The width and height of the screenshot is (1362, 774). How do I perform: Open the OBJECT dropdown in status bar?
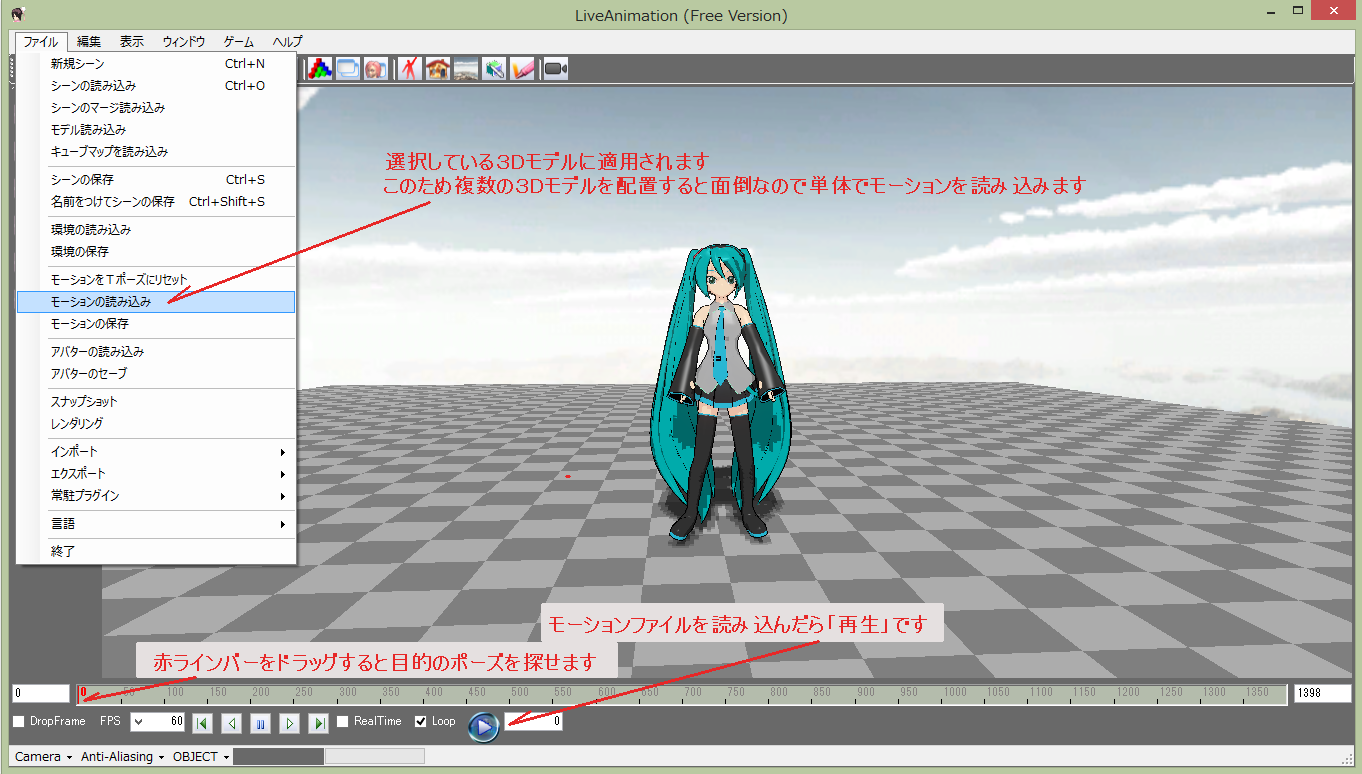point(201,757)
